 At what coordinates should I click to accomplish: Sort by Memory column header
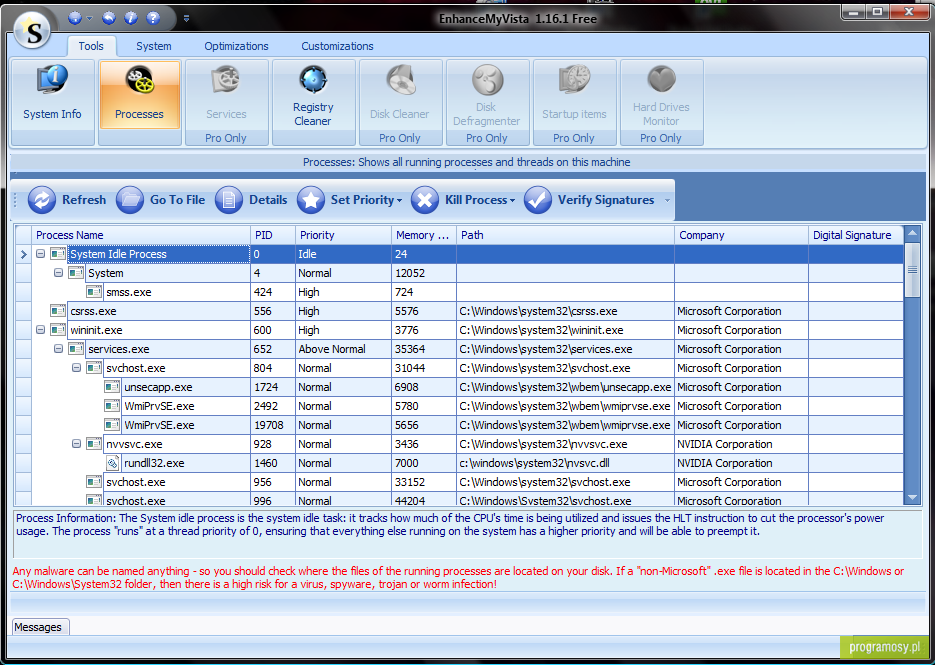[424, 235]
